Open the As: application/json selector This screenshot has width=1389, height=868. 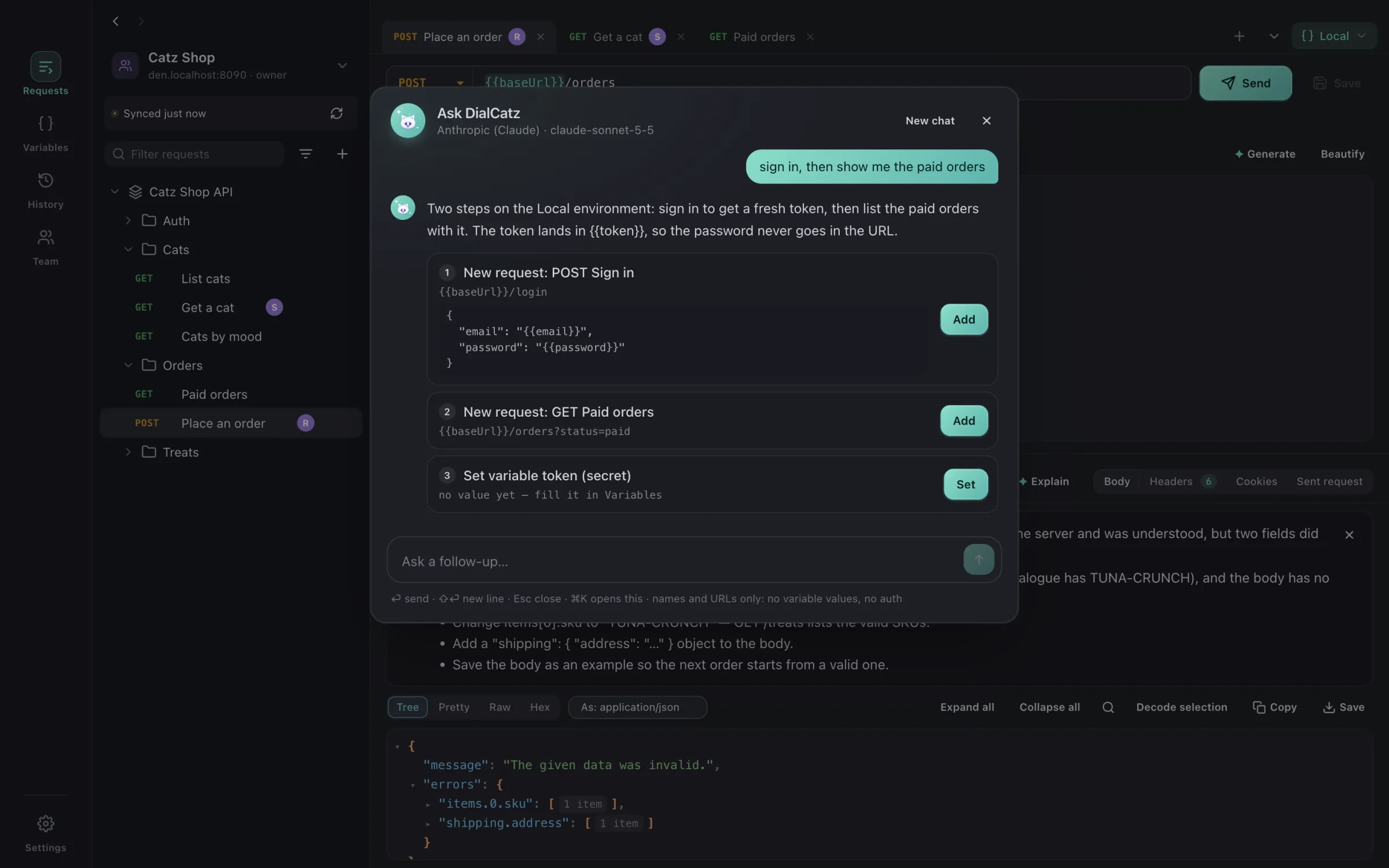pyautogui.click(x=637, y=707)
